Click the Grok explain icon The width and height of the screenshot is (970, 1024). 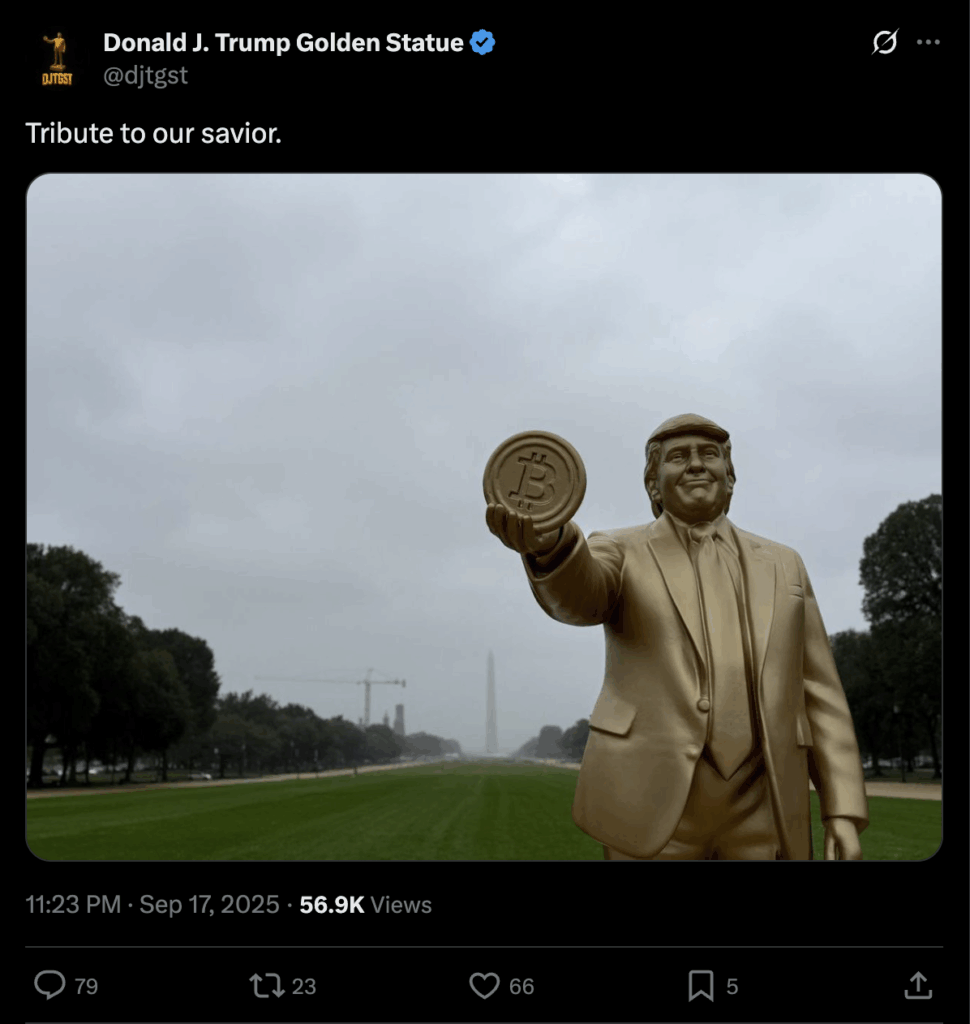point(885,43)
